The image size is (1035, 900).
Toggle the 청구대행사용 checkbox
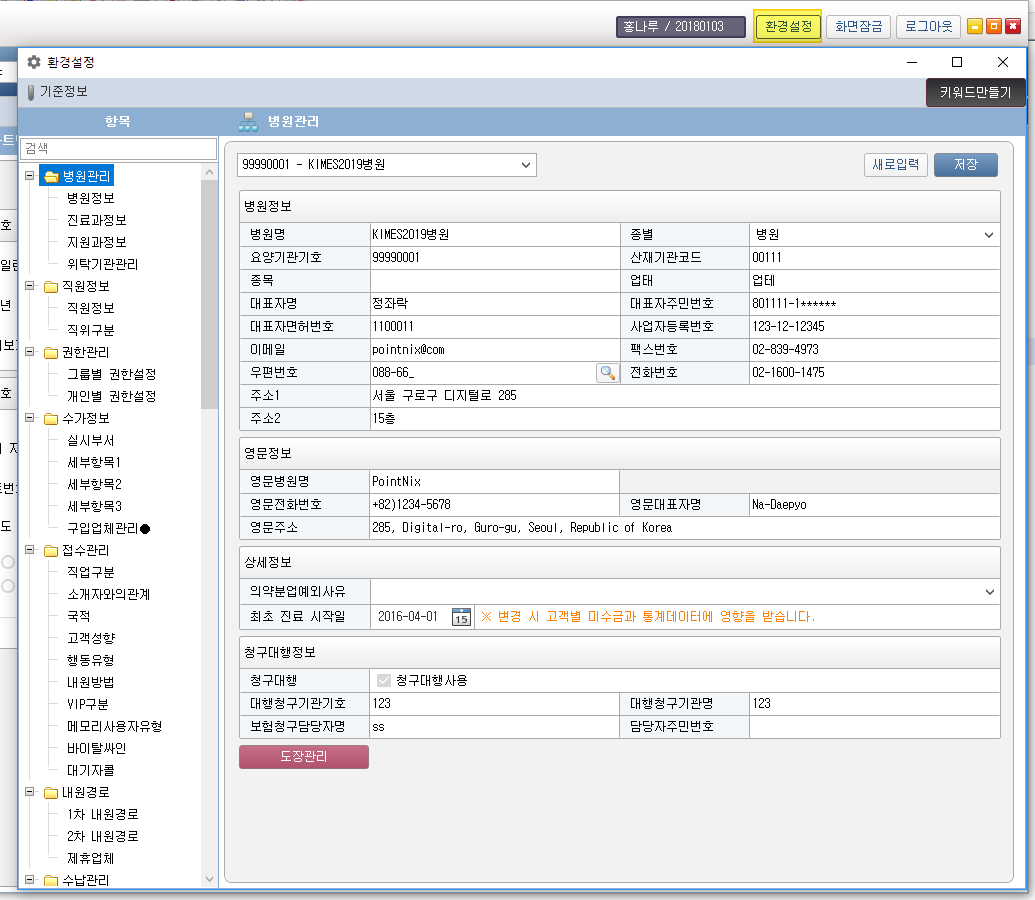click(x=383, y=680)
